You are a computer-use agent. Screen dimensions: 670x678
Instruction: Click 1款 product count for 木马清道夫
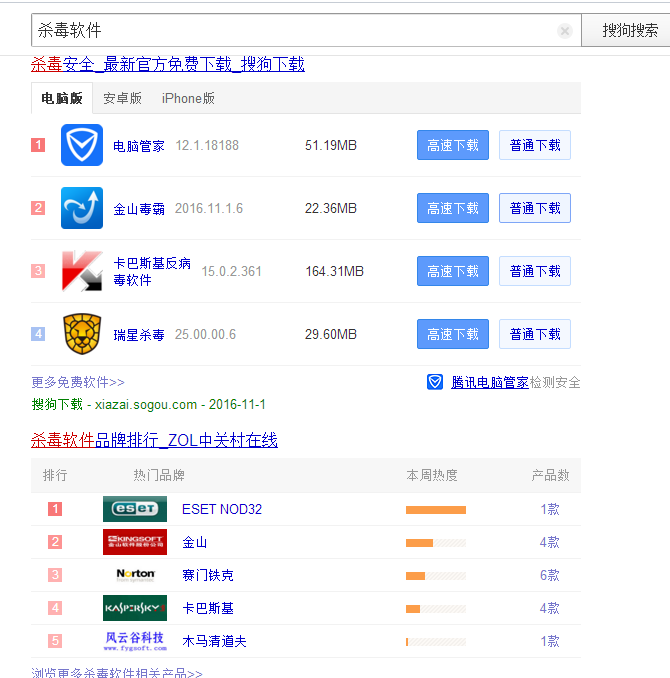[550, 641]
